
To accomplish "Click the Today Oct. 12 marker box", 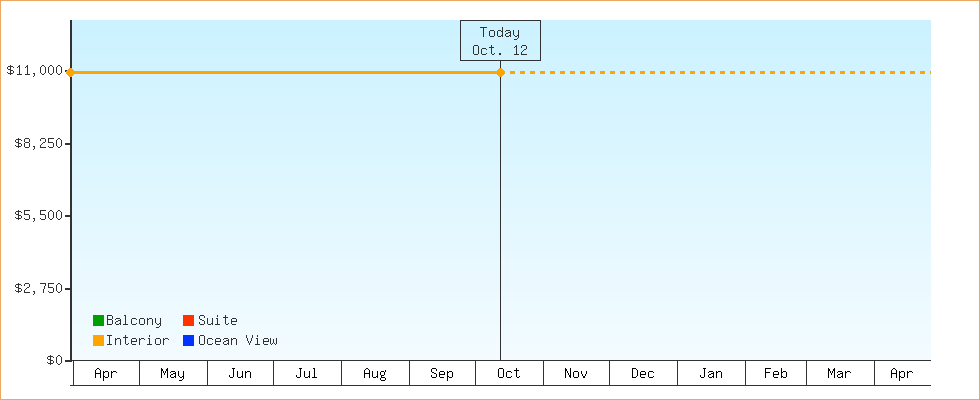I will point(500,41).
